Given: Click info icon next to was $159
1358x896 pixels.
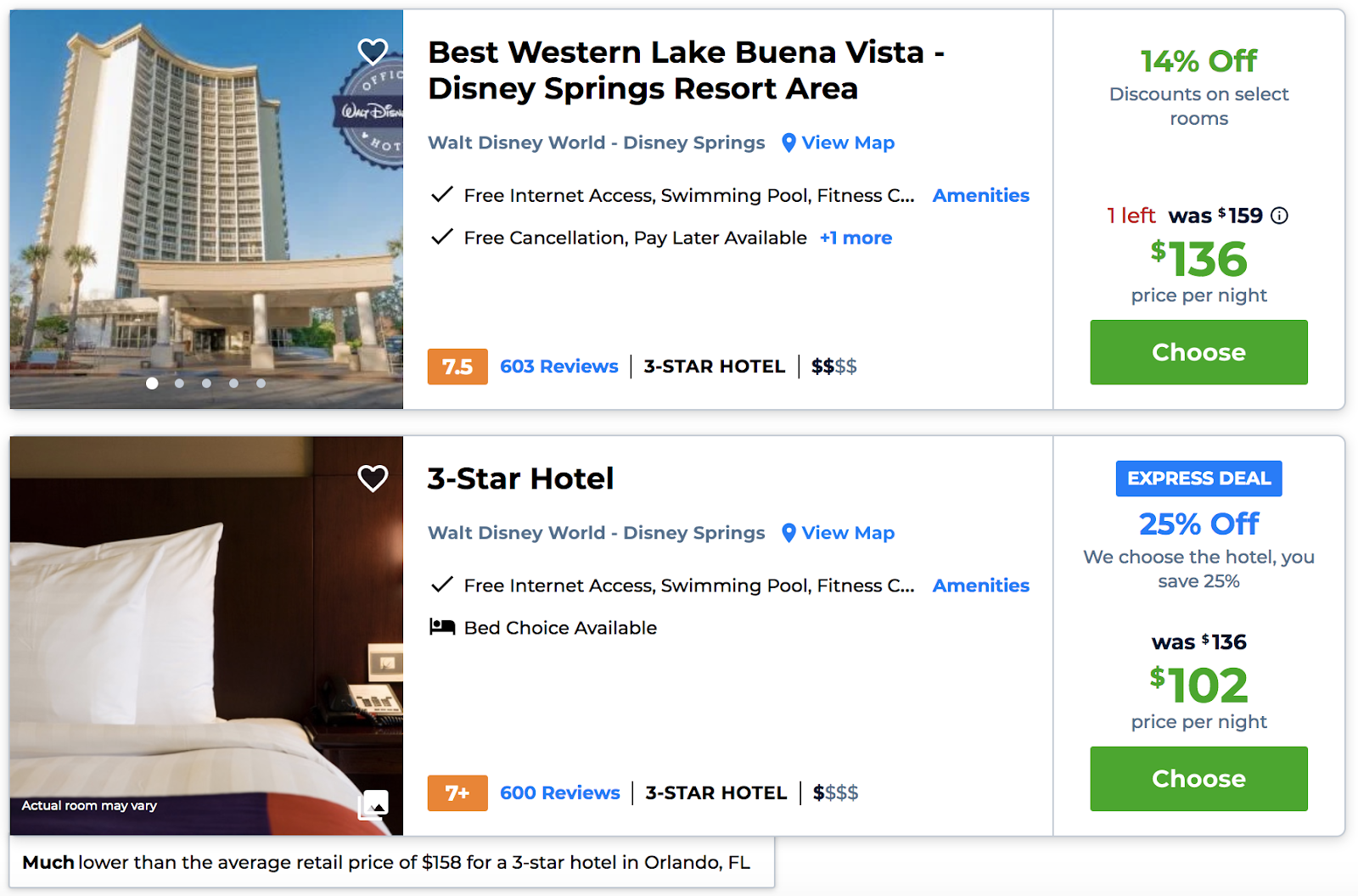Looking at the screenshot, I should click(1279, 216).
